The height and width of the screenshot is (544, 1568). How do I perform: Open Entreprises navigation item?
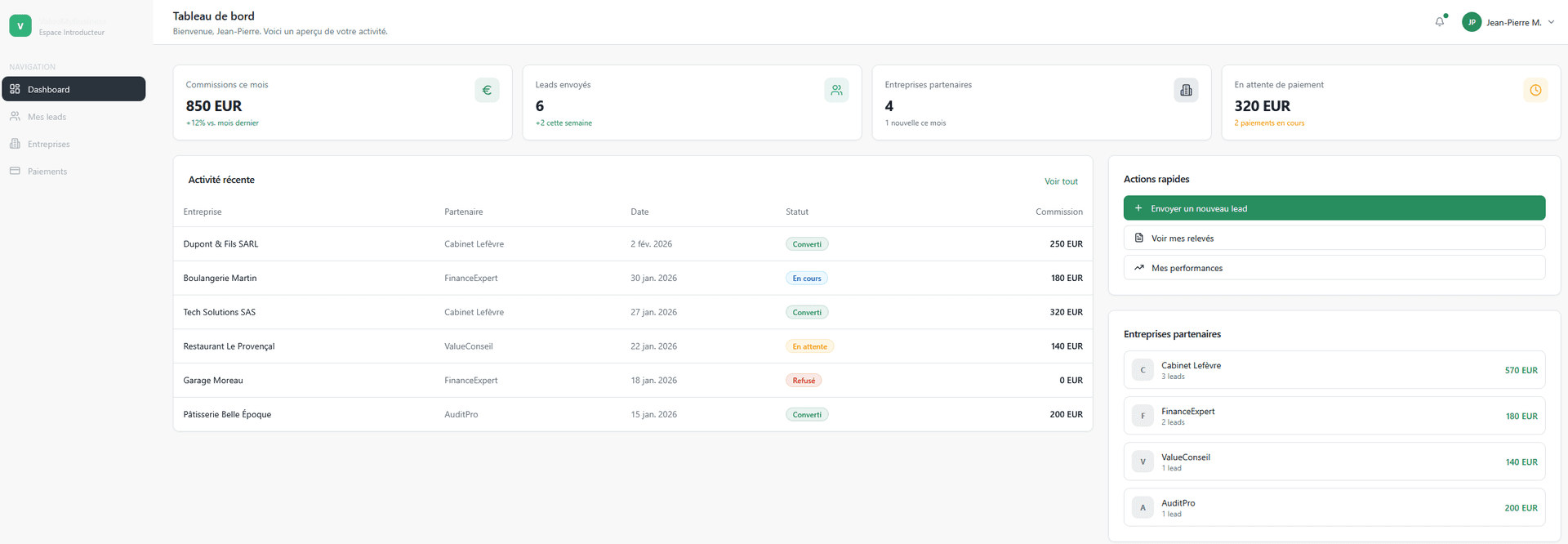tap(73, 144)
